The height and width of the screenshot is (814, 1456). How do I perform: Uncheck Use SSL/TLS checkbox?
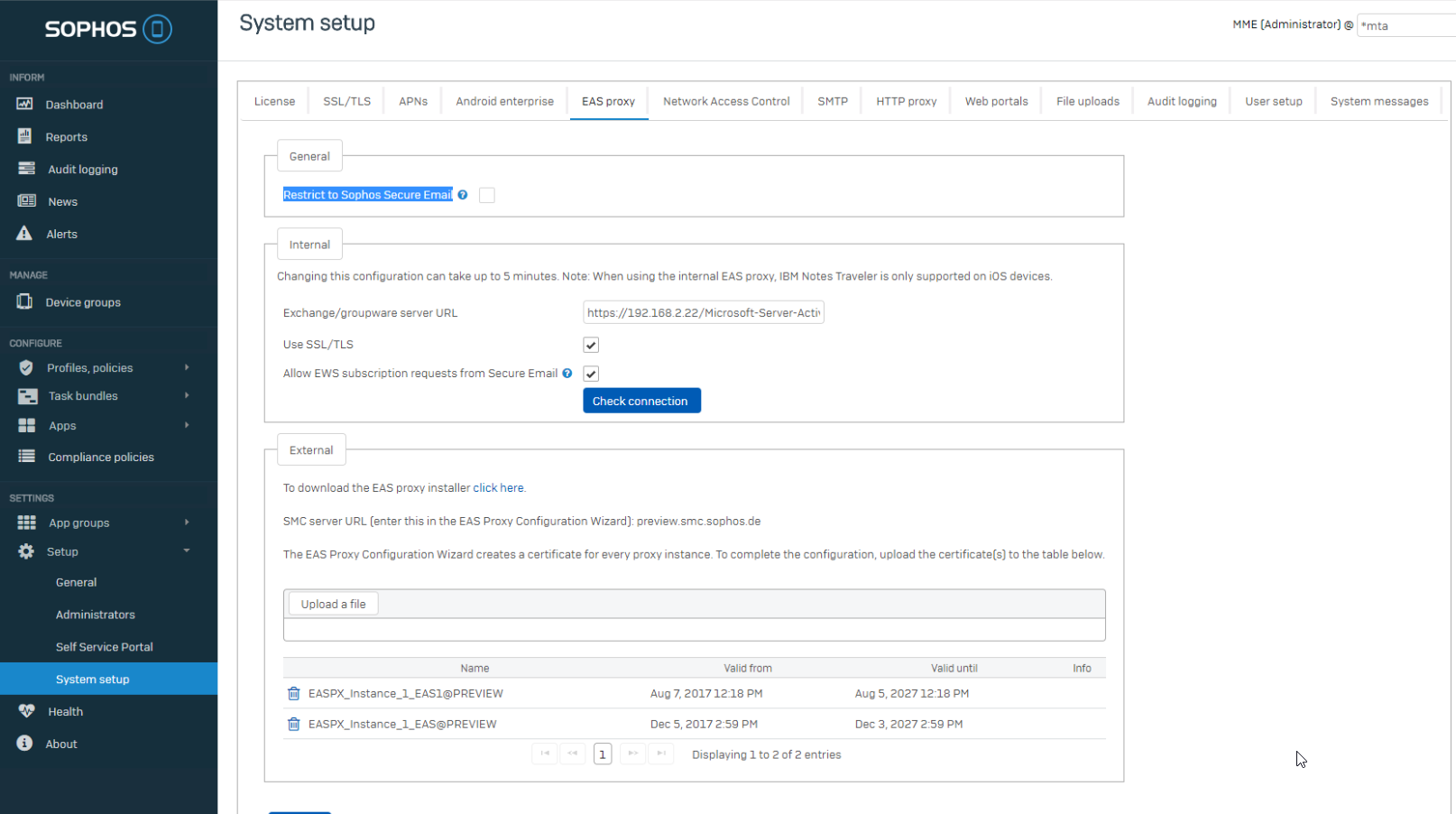[x=591, y=345]
